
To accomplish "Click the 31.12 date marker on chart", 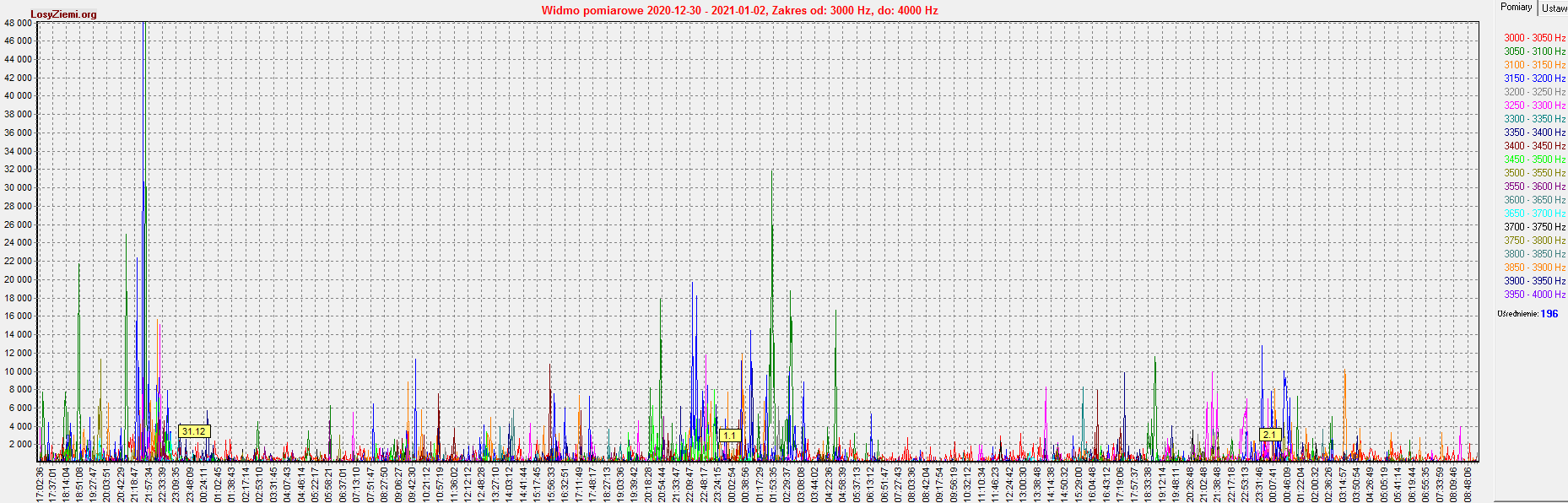I will [x=193, y=431].
